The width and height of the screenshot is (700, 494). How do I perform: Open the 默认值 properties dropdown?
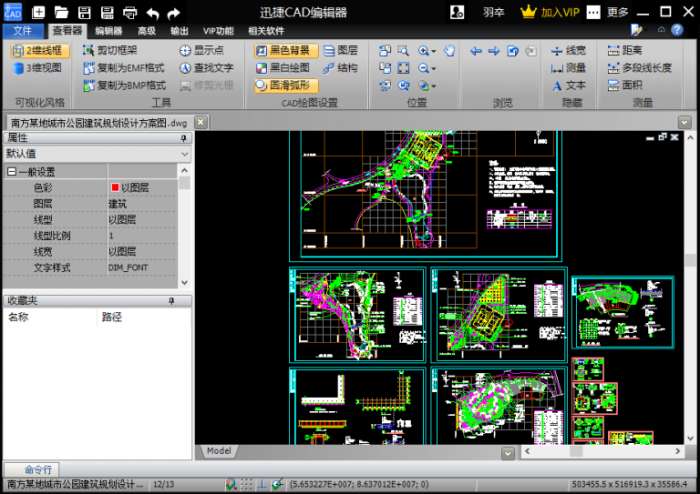pos(184,154)
